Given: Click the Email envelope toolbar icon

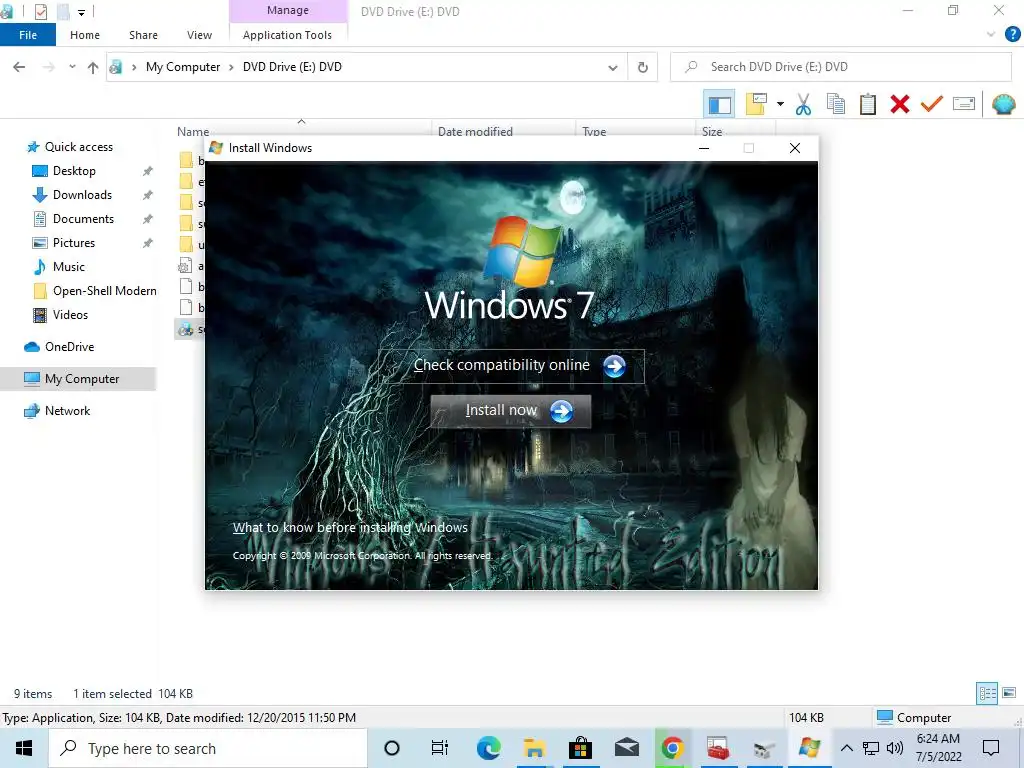Looking at the screenshot, I should pyautogui.click(x=964, y=104).
